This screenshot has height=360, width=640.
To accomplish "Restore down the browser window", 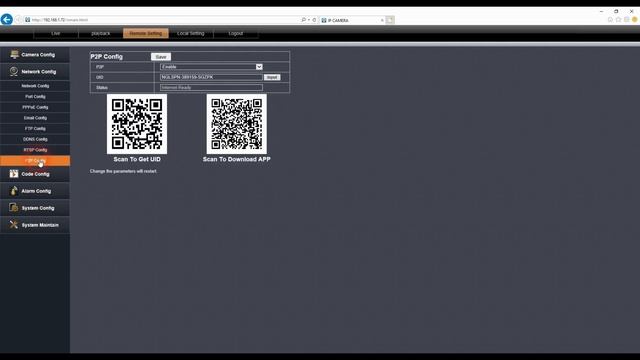I will coord(616,11).
